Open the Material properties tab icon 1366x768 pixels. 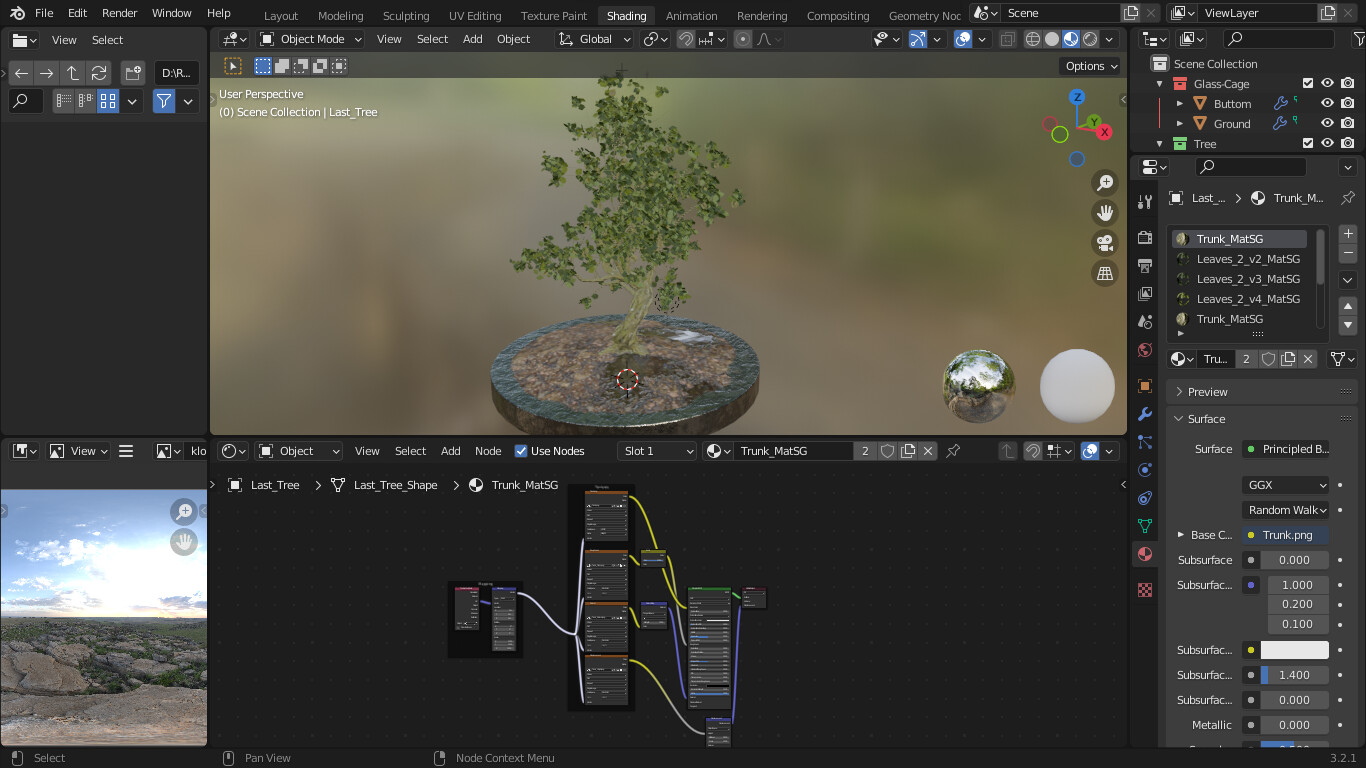(1145, 554)
